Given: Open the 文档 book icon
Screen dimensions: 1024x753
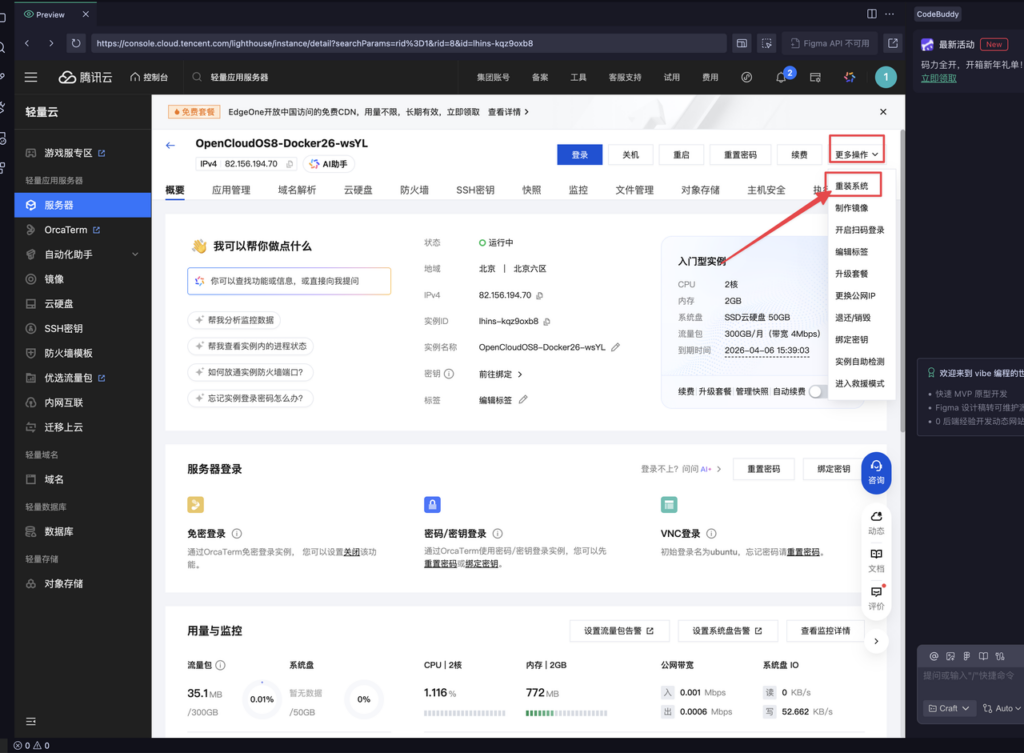Looking at the screenshot, I should 876,559.
